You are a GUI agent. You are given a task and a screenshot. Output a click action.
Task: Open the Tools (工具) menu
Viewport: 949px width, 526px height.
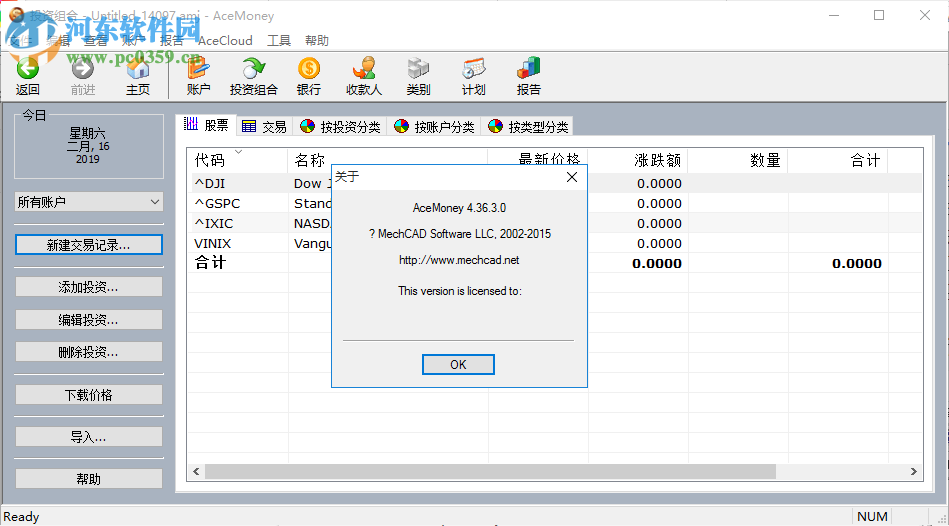[x=279, y=41]
